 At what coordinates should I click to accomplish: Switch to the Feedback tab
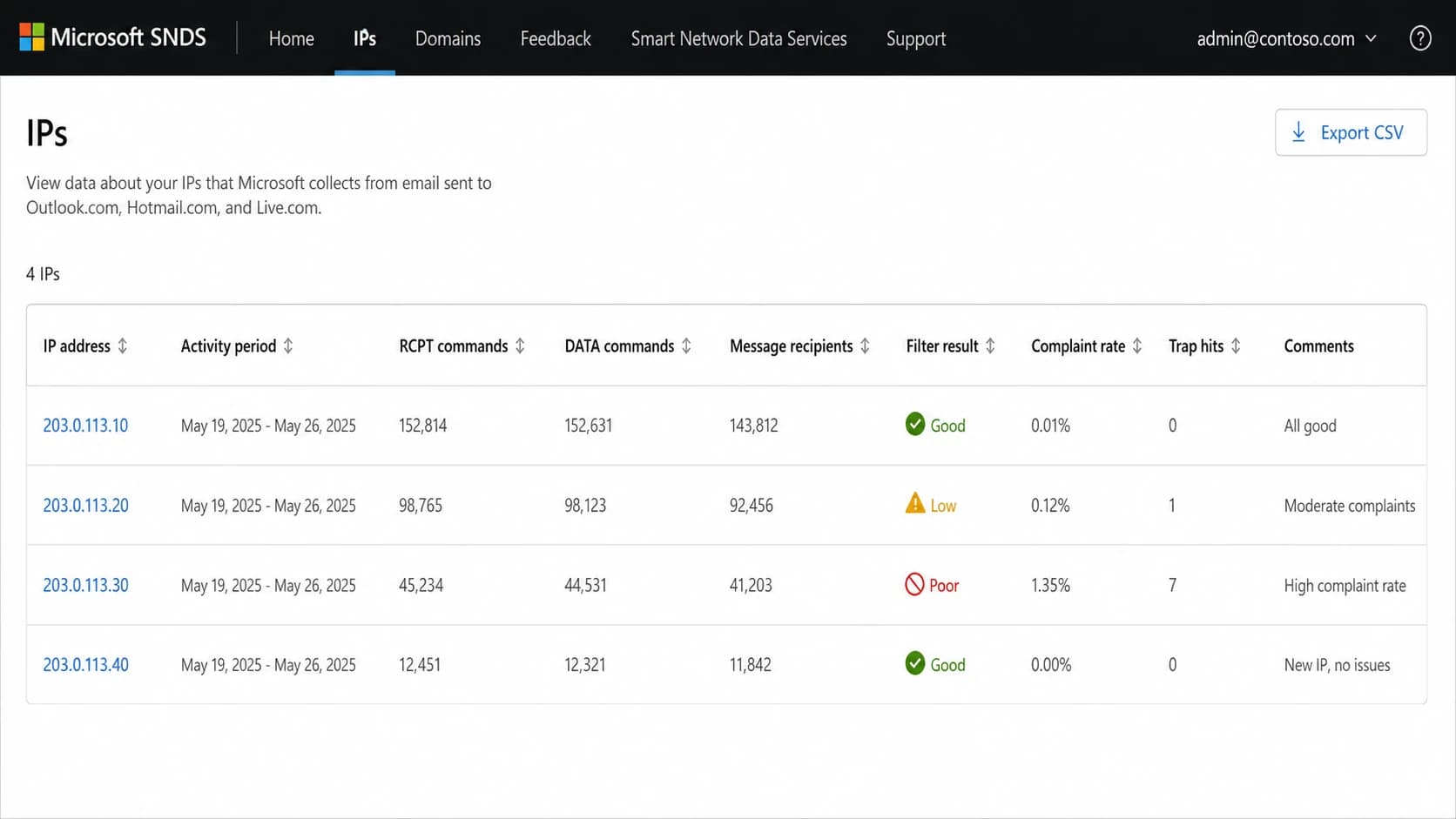point(556,38)
